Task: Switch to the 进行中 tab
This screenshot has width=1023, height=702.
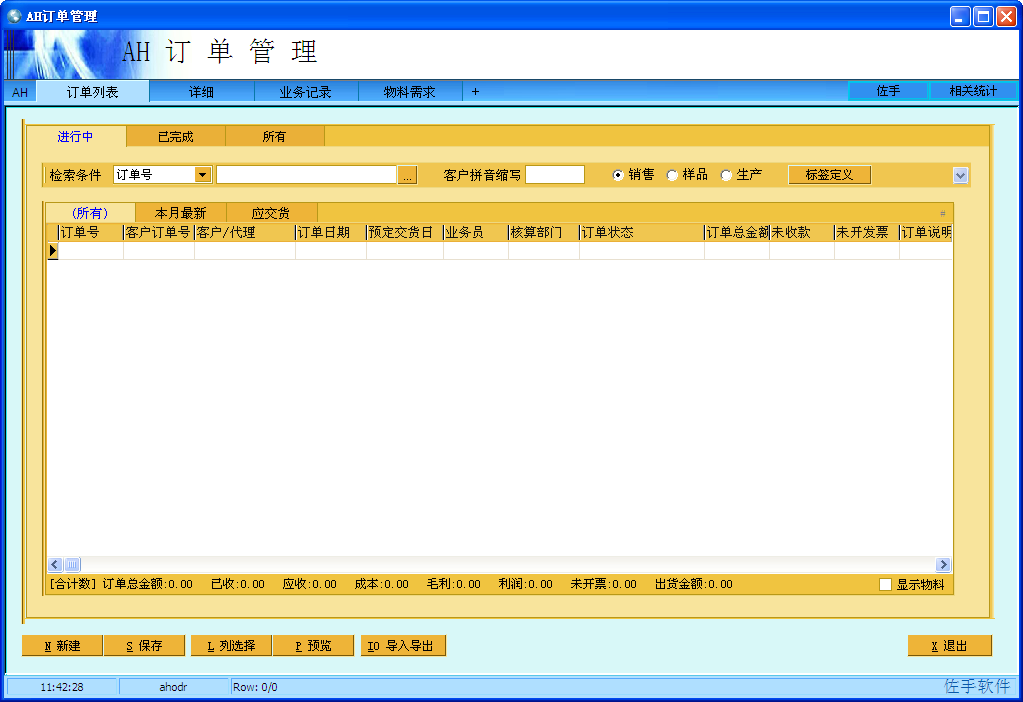Action: click(76, 137)
